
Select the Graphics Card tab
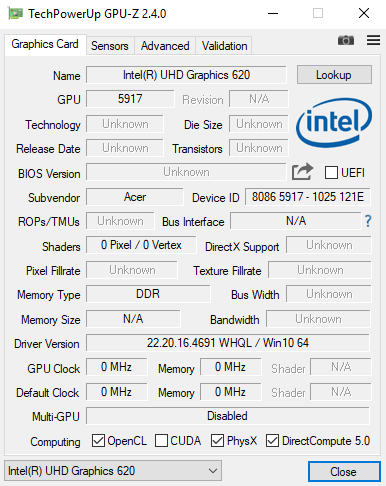pyautogui.click(x=45, y=44)
